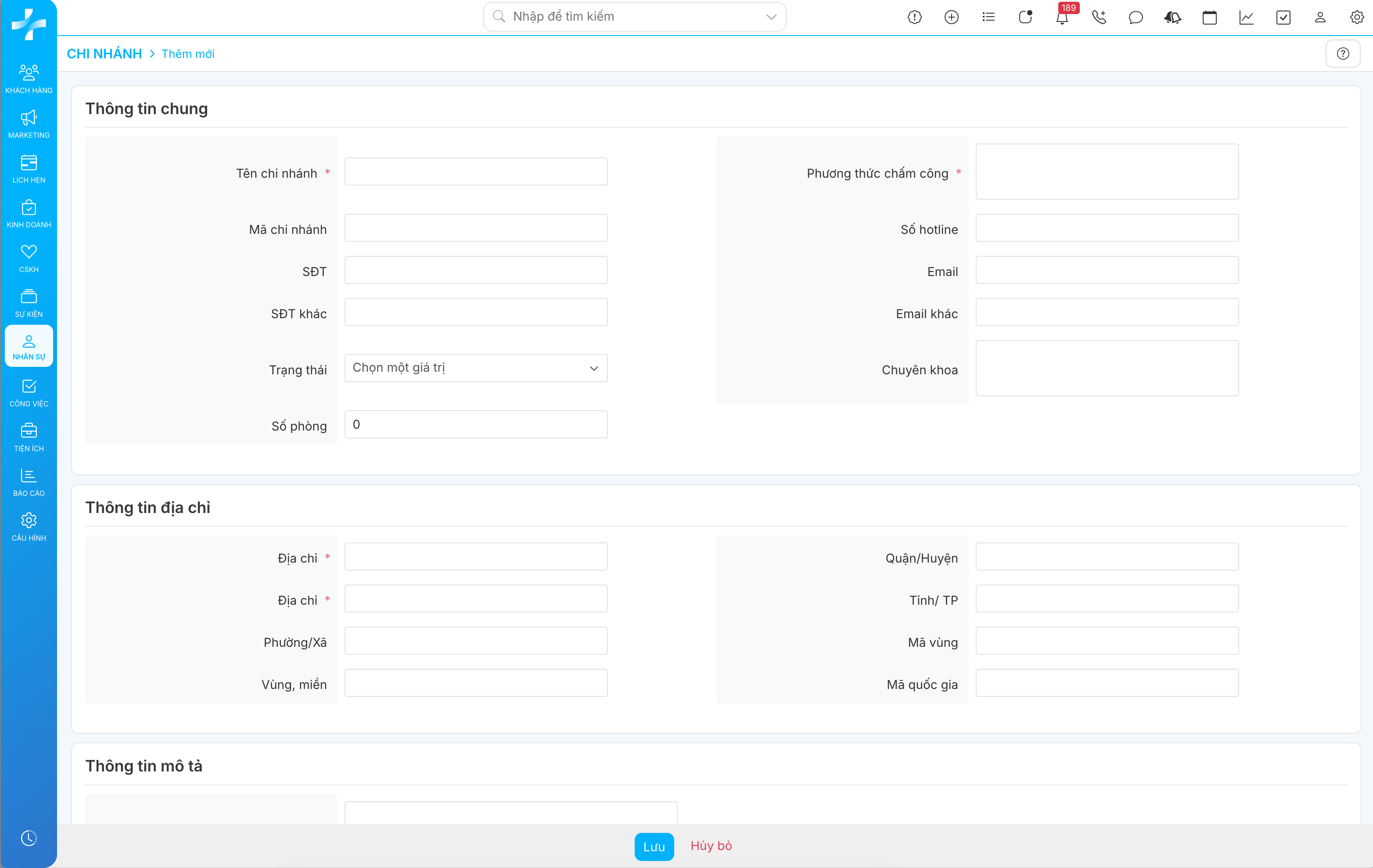Viewport: 1373px width, 868px height.
Task: Open the MARKETING sidebar menu
Action: (29, 124)
